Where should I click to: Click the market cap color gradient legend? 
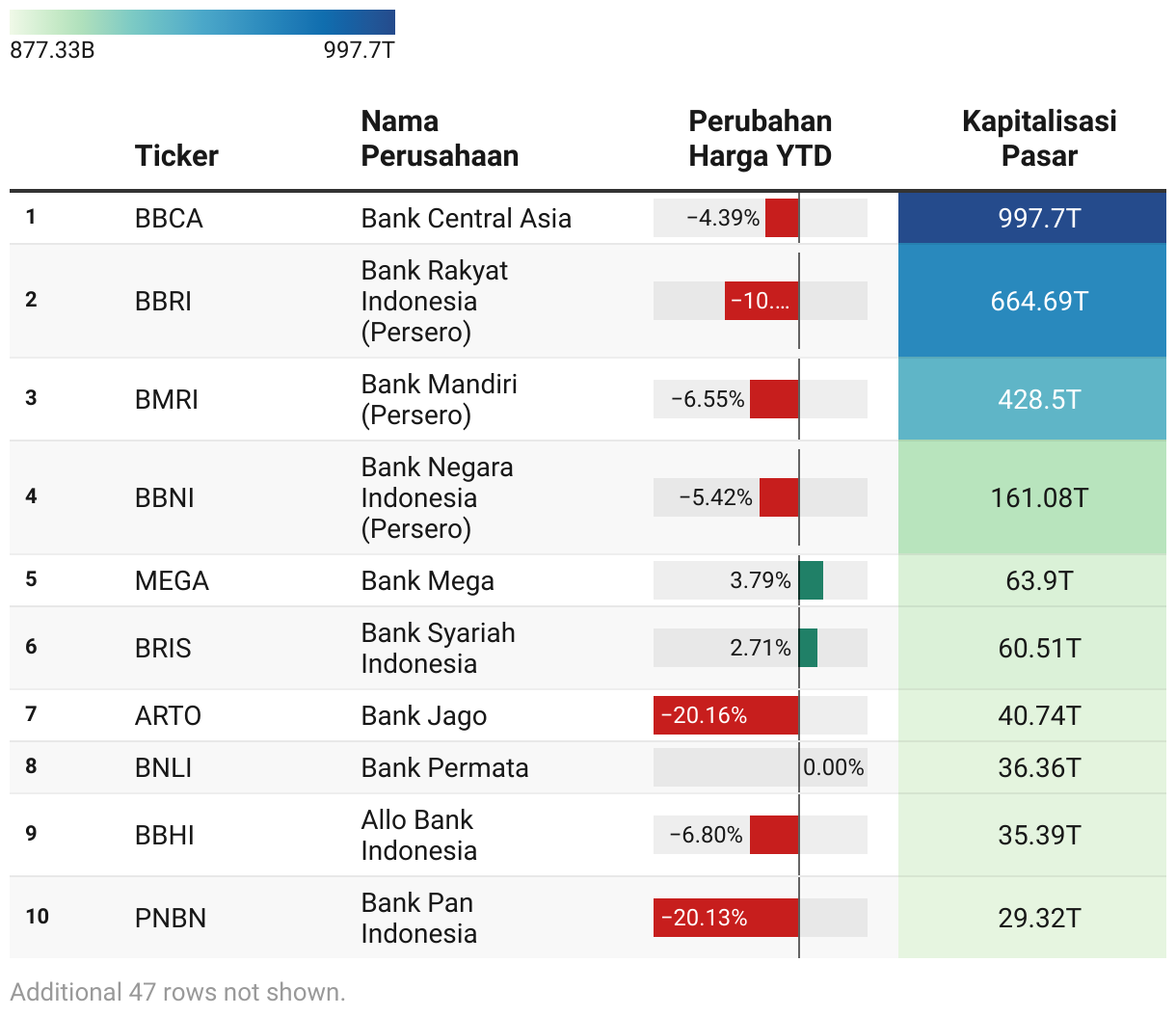(x=202, y=22)
